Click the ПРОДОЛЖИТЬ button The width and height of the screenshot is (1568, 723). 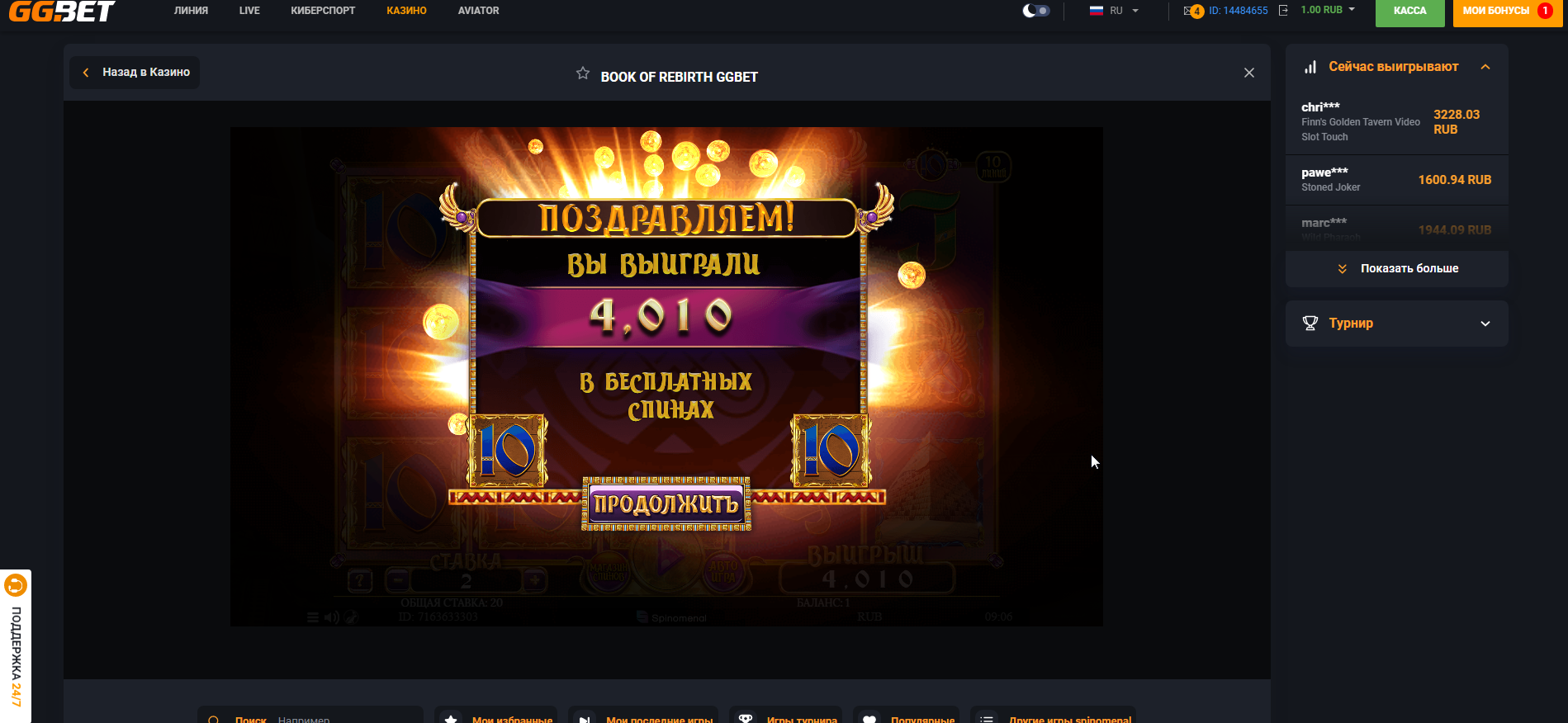[x=666, y=503]
